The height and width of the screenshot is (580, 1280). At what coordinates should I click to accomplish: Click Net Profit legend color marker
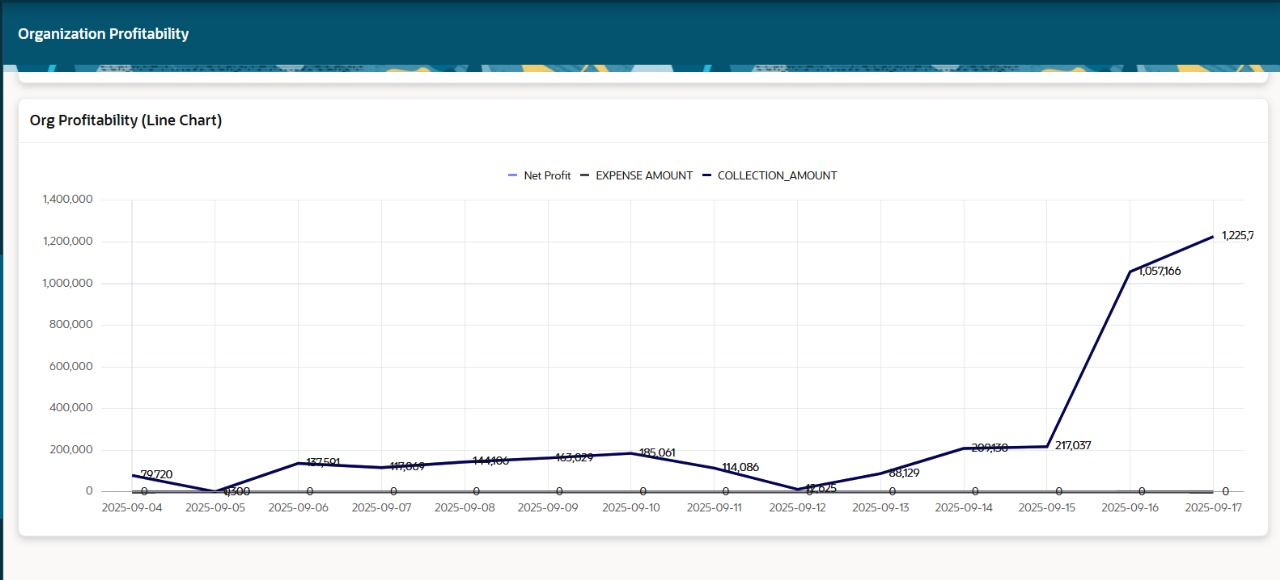[x=513, y=175]
